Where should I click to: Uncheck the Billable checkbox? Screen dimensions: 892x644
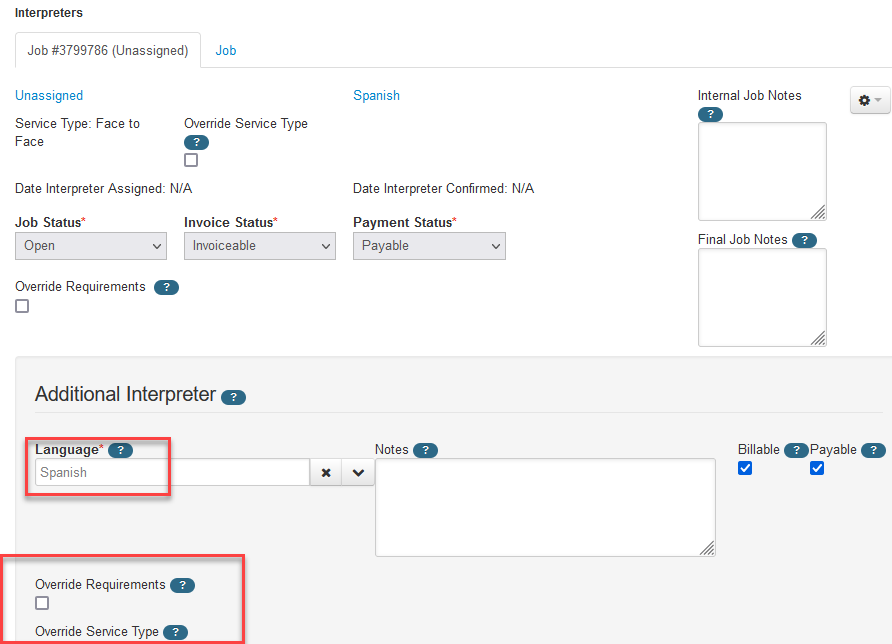pyautogui.click(x=744, y=468)
